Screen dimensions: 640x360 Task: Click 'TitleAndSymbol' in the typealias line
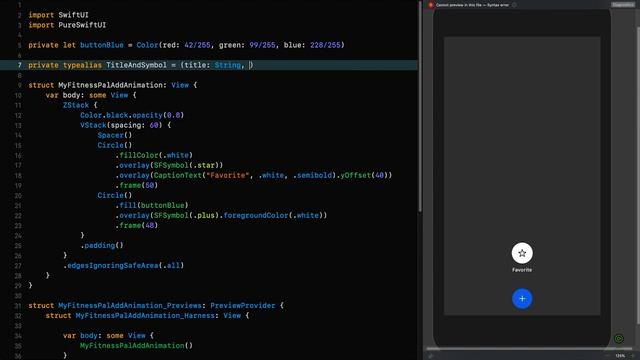[136, 65]
